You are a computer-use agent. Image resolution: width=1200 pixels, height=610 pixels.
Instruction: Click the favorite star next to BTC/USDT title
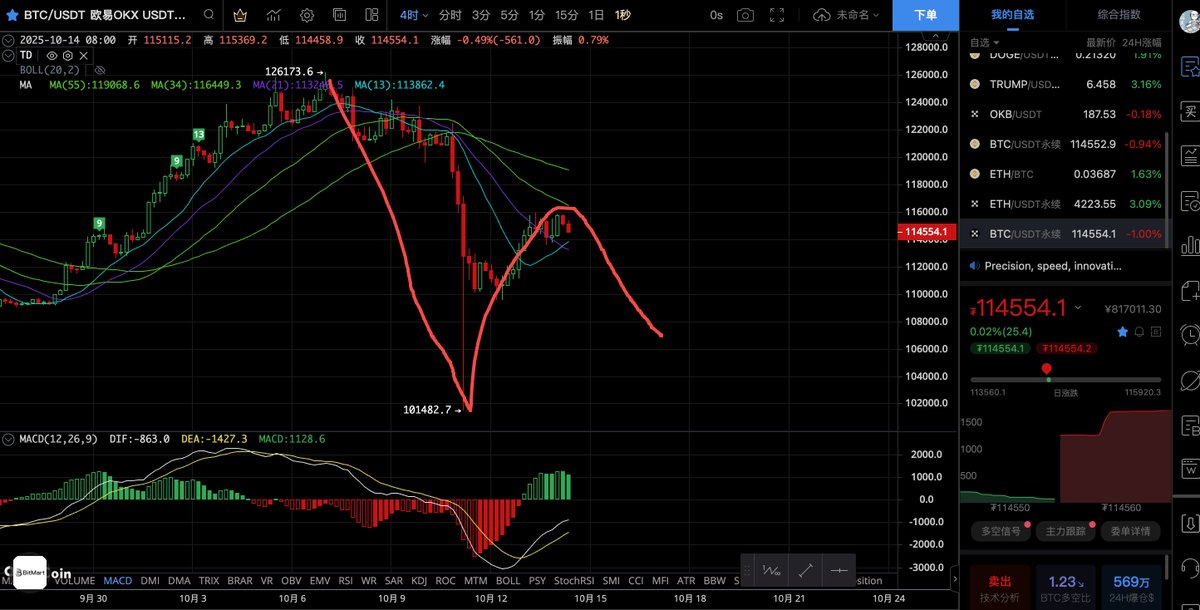pos(12,16)
